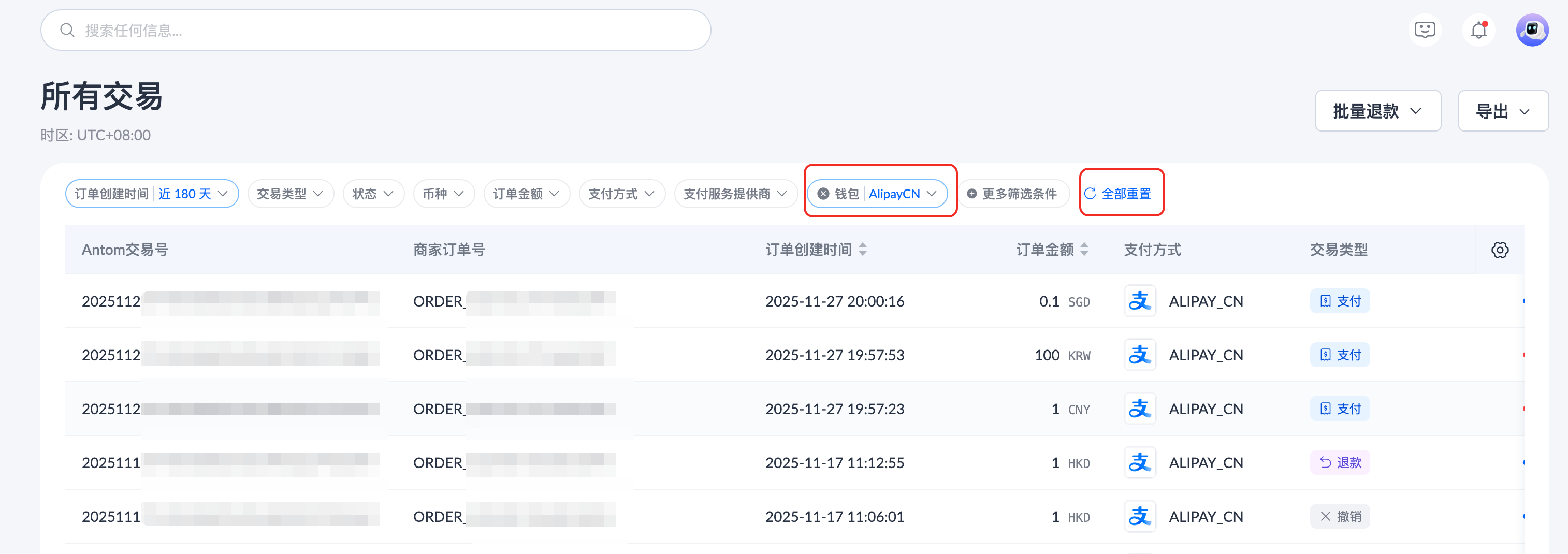Click the 退款 tag in HKD row
The height and width of the screenshot is (554, 1568).
[1339, 463]
